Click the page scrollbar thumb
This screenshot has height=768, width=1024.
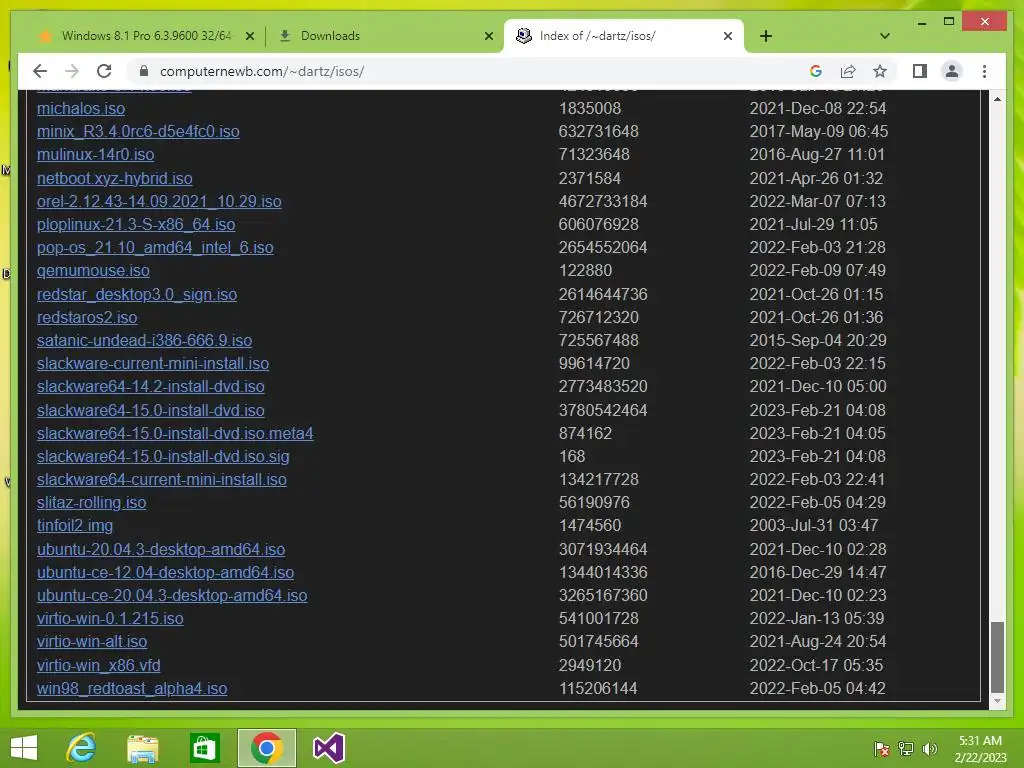997,657
